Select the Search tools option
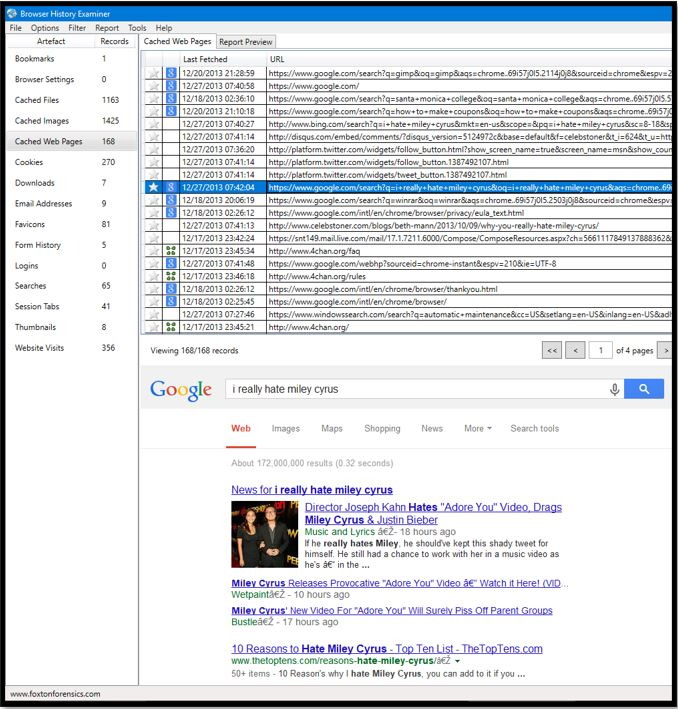The width and height of the screenshot is (678, 709). point(535,428)
